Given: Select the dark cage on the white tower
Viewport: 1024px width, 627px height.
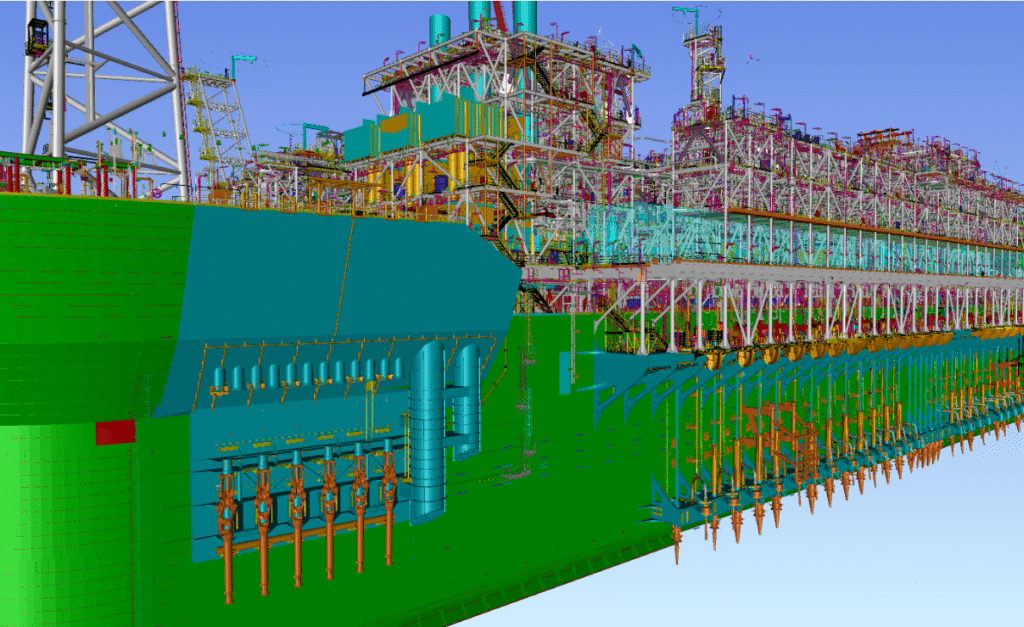Looking at the screenshot, I should (38, 37).
